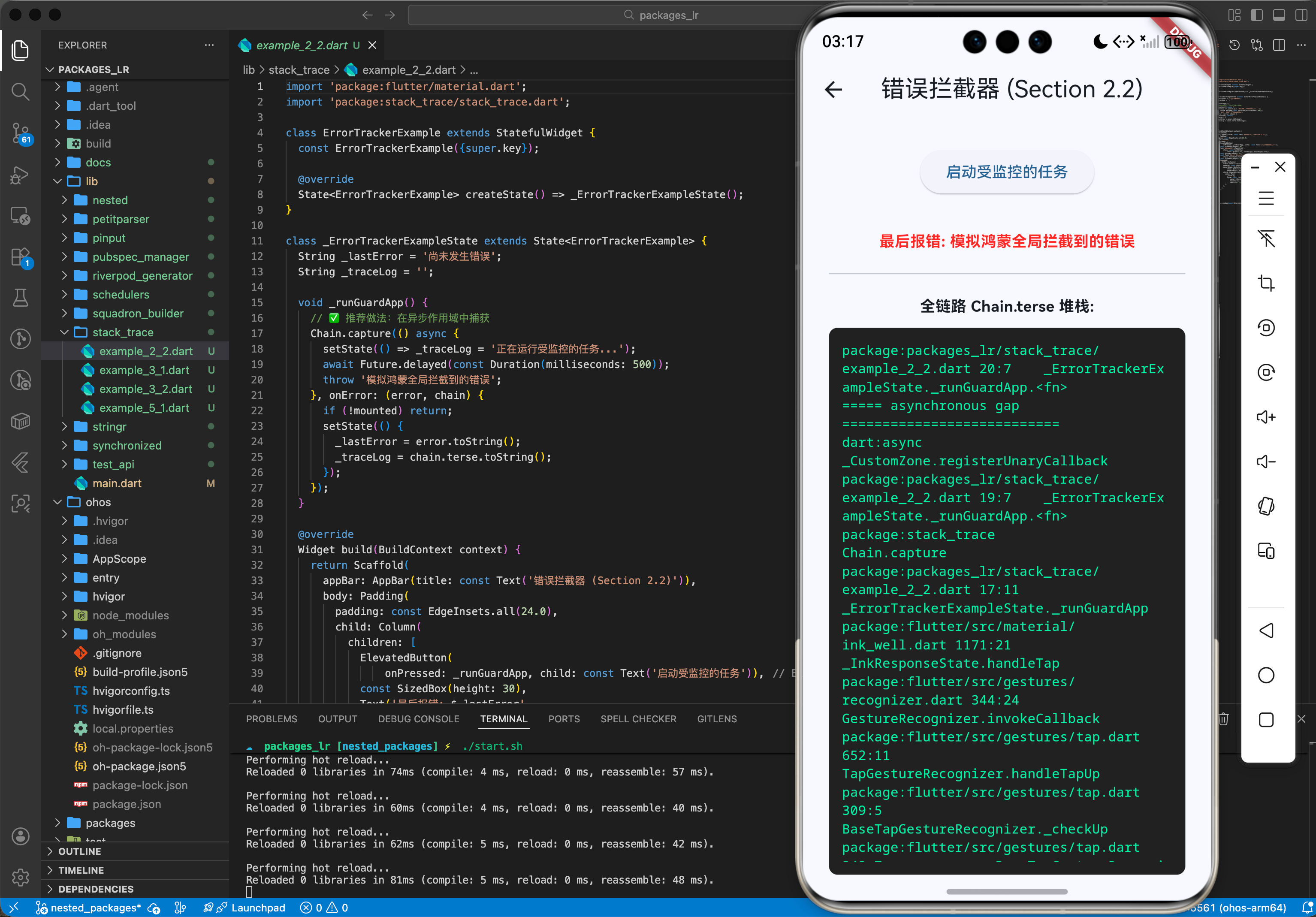
Task: Click emulator recent apps square button
Action: [1266, 720]
